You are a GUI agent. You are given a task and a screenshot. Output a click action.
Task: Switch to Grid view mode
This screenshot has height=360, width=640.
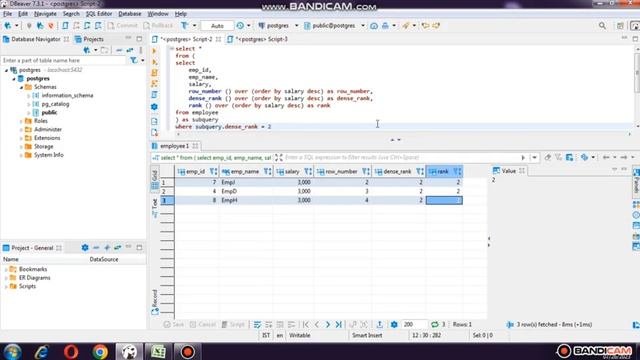point(155,180)
